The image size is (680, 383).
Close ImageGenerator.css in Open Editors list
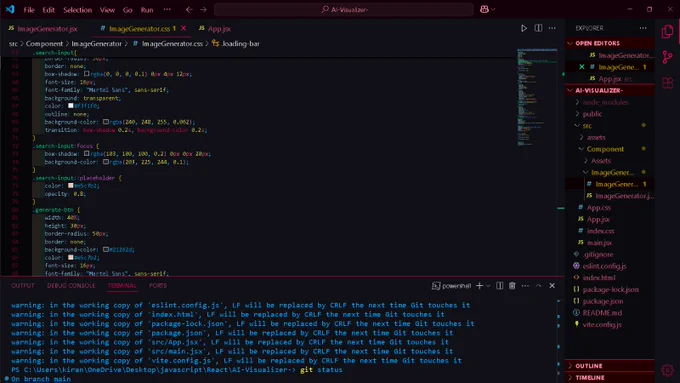coord(582,67)
